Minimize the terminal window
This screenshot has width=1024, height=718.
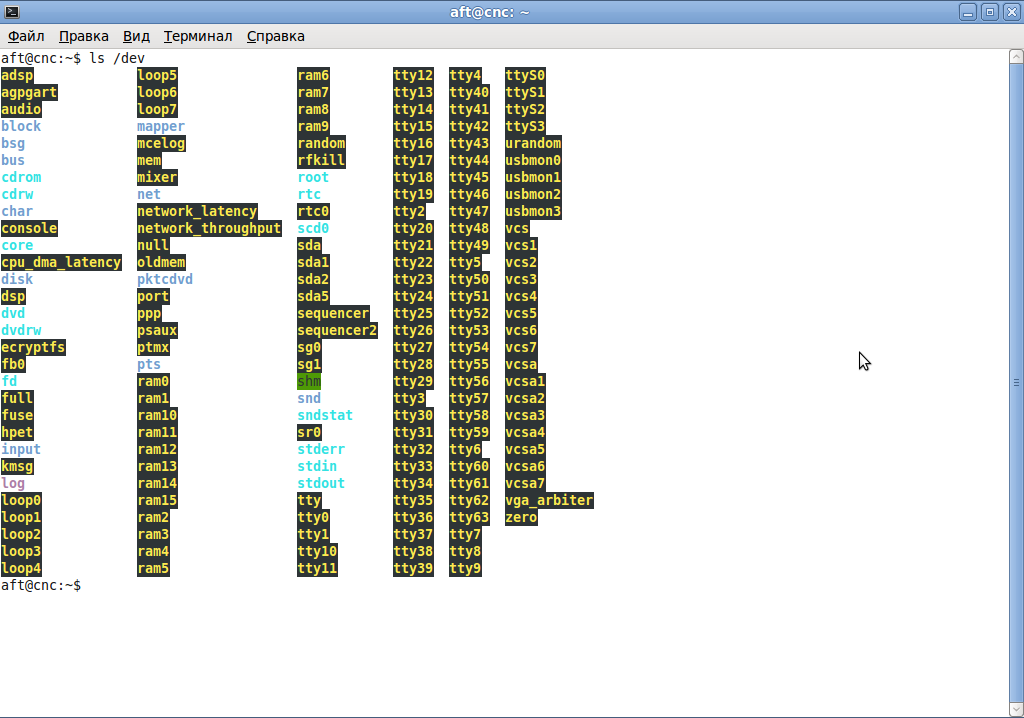tap(968, 12)
